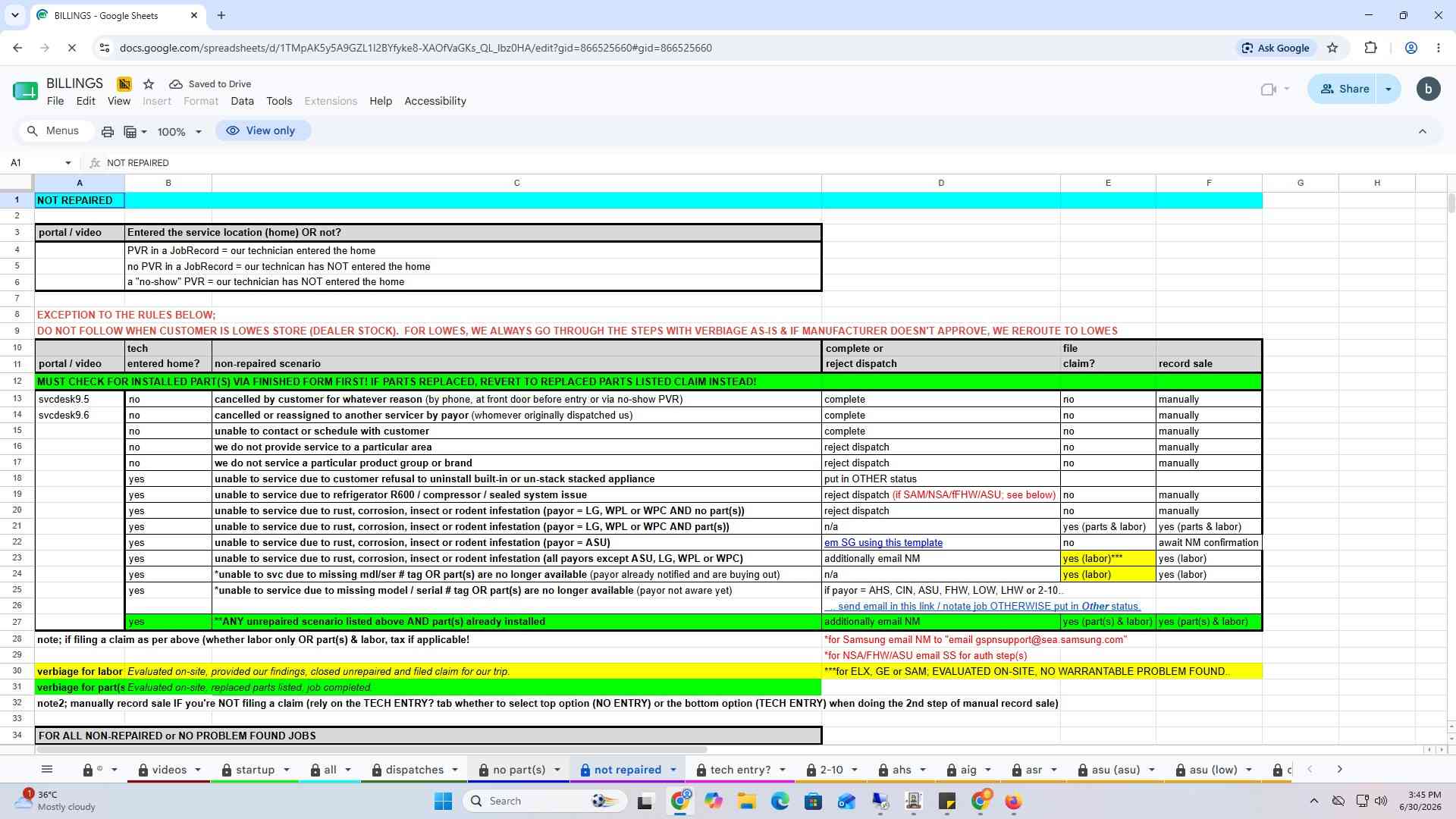This screenshot has width=1456, height=819.
Task: Click the Saved to Drive cloud icon
Action: [x=176, y=84]
